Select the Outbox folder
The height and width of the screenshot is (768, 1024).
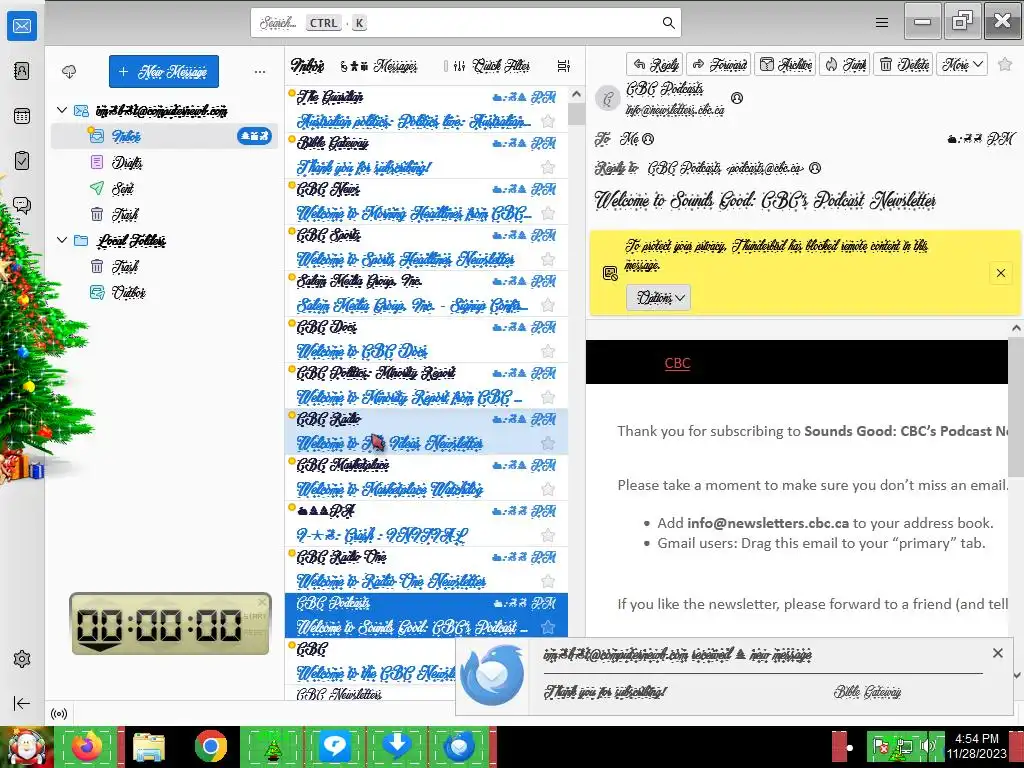tap(164, 293)
